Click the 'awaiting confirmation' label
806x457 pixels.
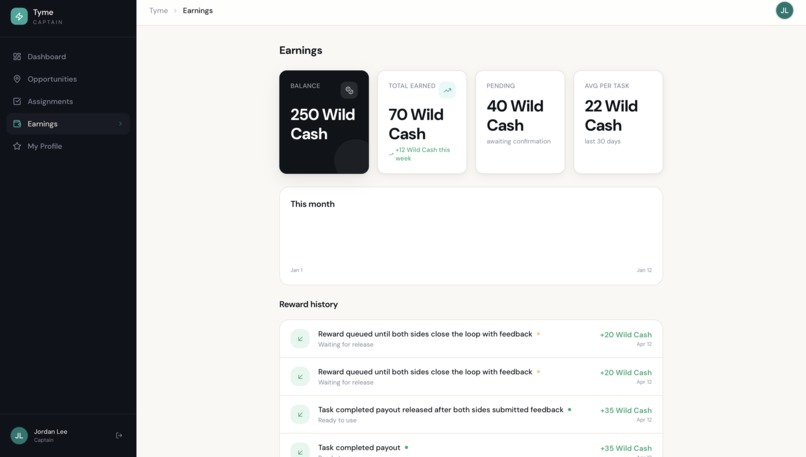[518, 141]
